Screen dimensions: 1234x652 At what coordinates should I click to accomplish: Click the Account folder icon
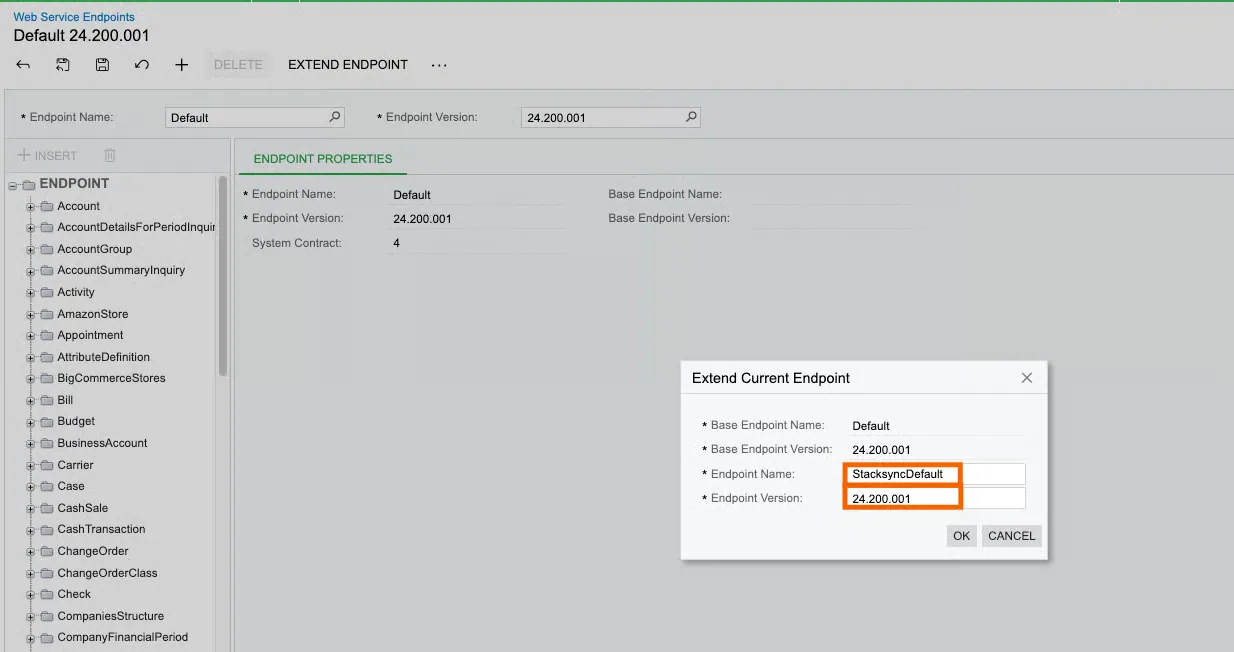coord(46,206)
